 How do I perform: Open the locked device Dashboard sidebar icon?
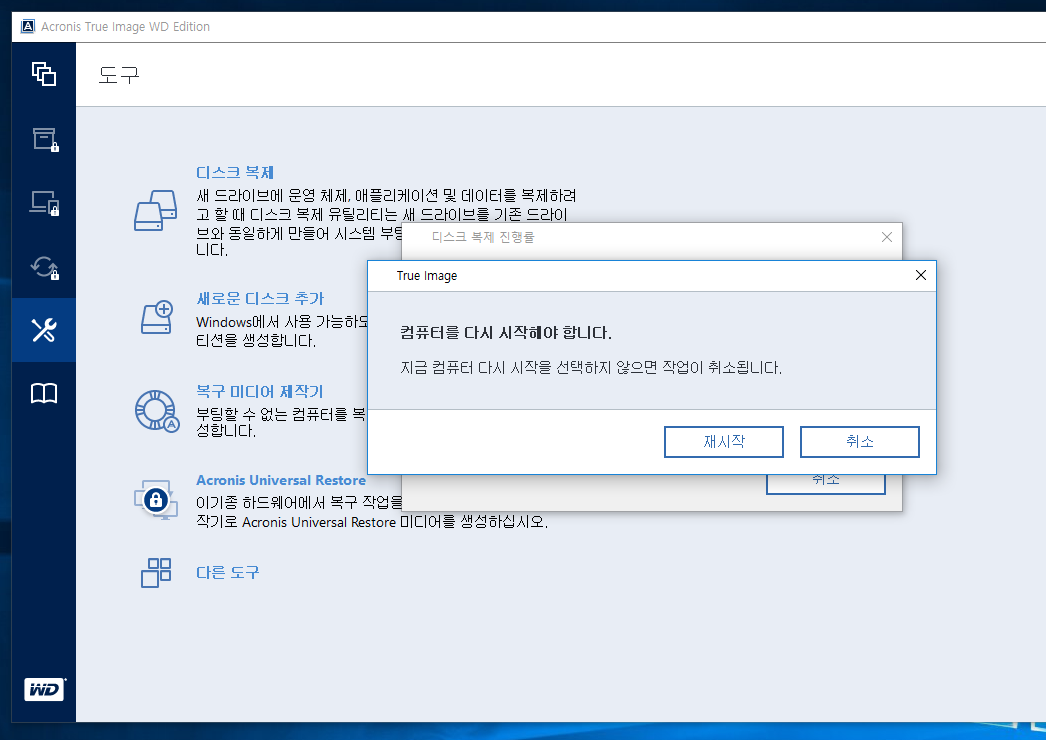click(x=45, y=202)
